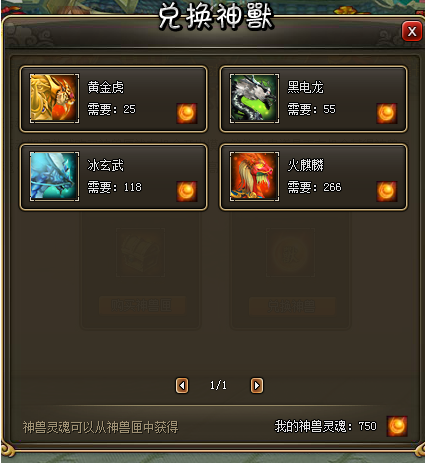Click the soul orb icon in 冰玄武 card
Viewport: 425px width, 463px height.
[x=187, y=191]
